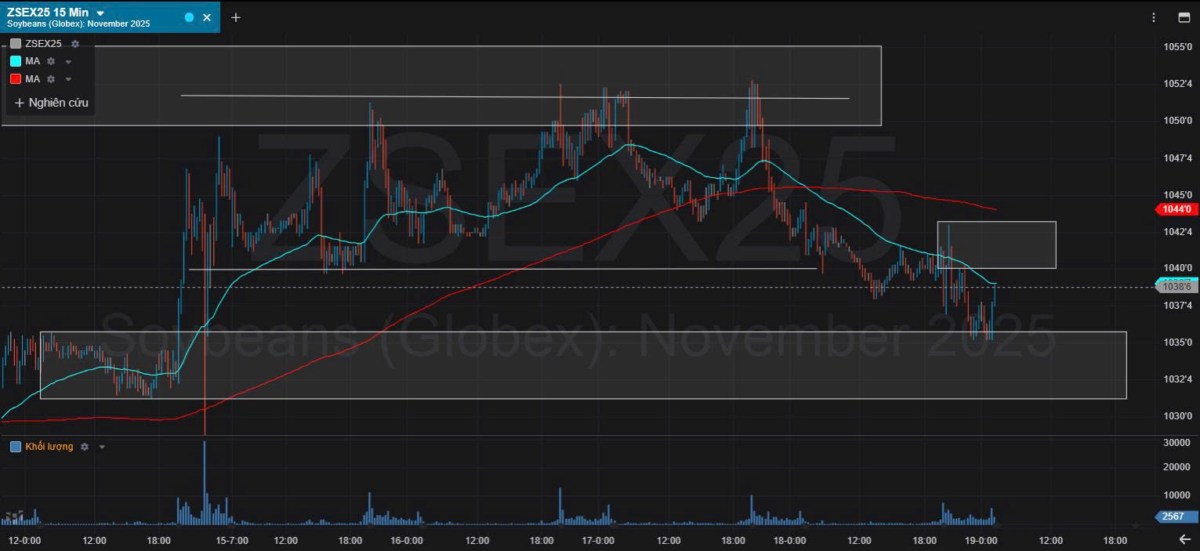Viewport: 1200px width, 551px height.
Task: Click the 17-0:00 time axis label
Action: tap(598, 540)
